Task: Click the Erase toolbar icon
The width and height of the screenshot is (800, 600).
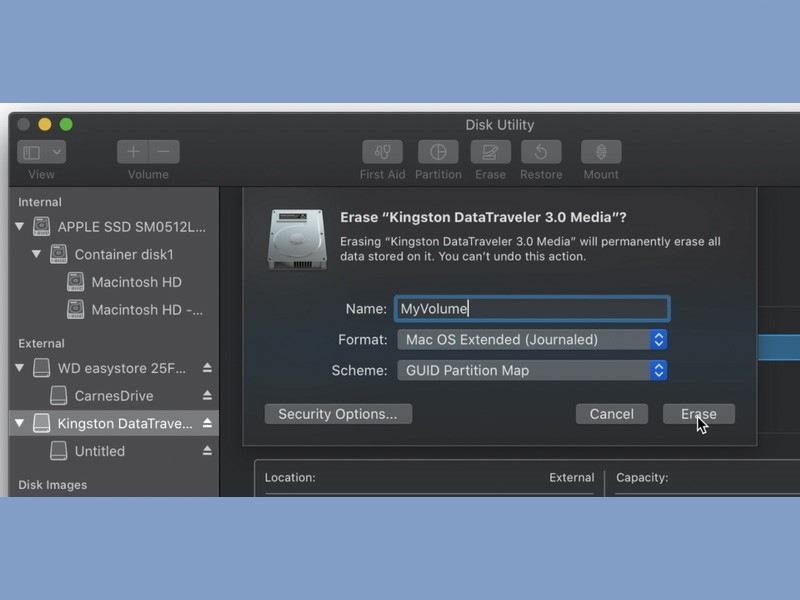Action: [490, 152]
